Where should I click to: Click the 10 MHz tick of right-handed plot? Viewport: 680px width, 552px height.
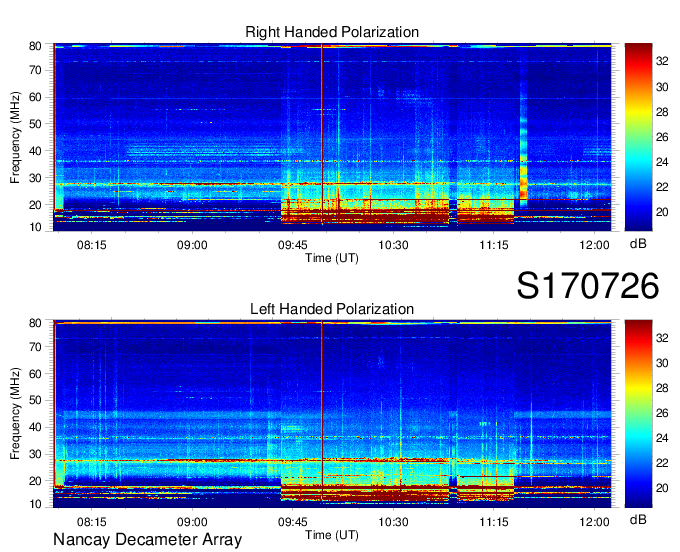35,227
